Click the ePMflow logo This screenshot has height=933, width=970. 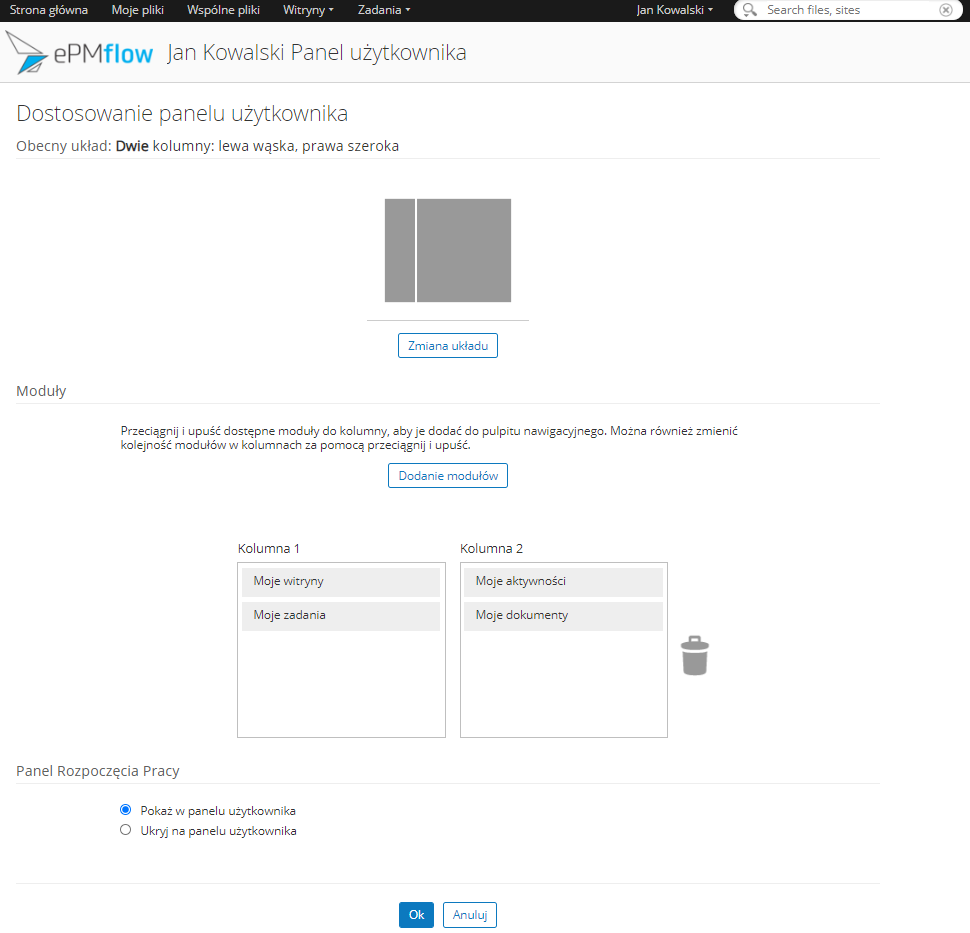(x=79, y=53)
